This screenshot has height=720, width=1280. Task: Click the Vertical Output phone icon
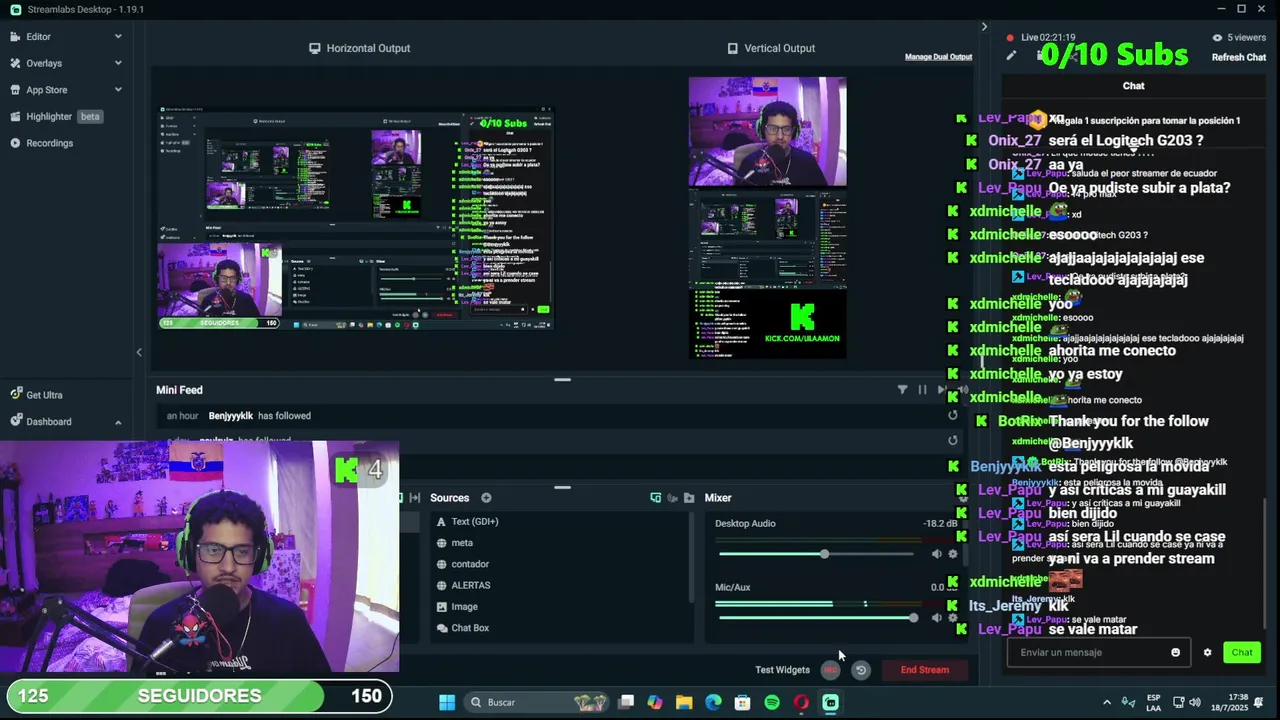click(733, 48)
